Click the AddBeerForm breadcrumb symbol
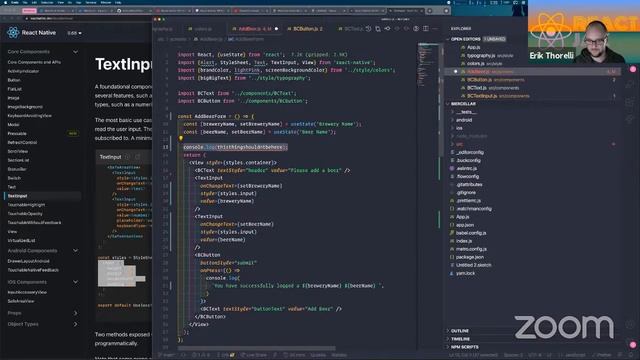This screenshot has width=640, height=360. (246, 40)
